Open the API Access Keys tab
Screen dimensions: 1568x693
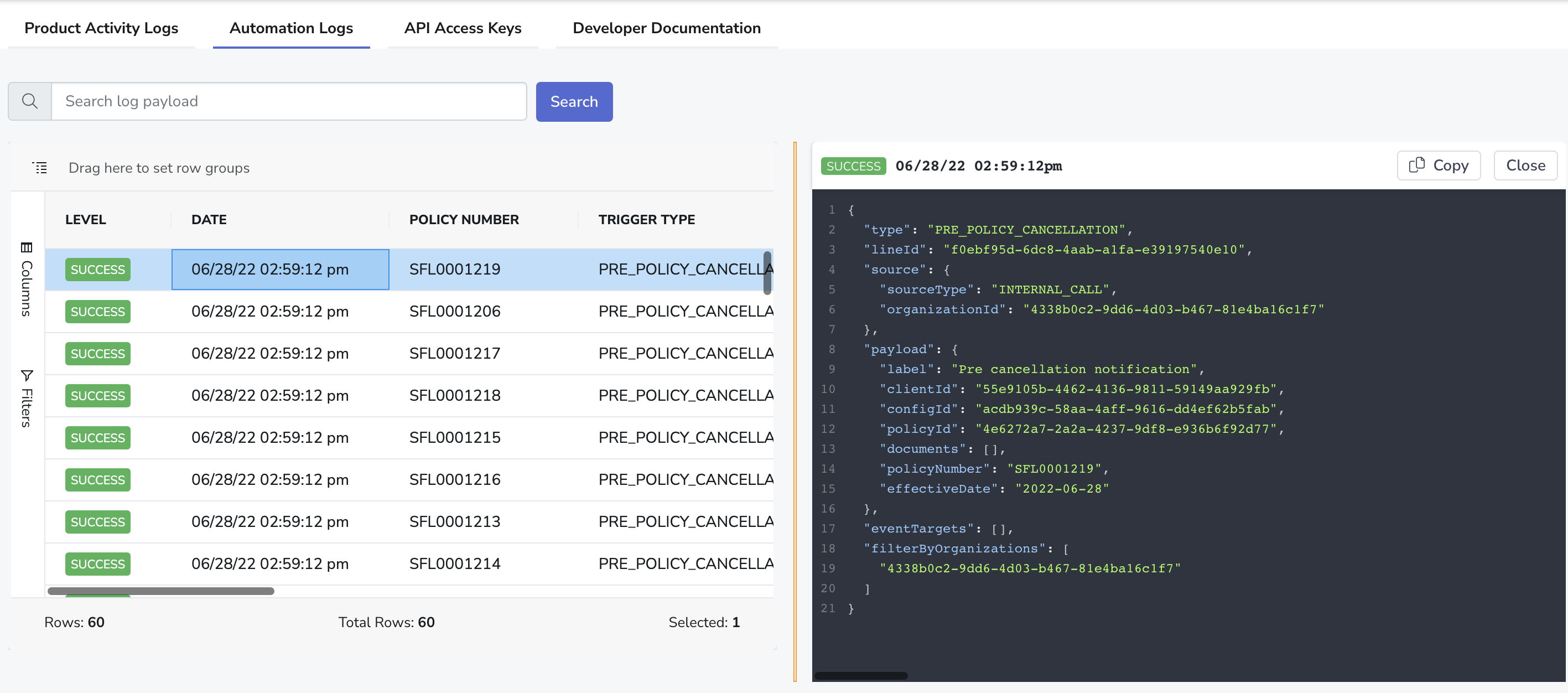point(463,28)
